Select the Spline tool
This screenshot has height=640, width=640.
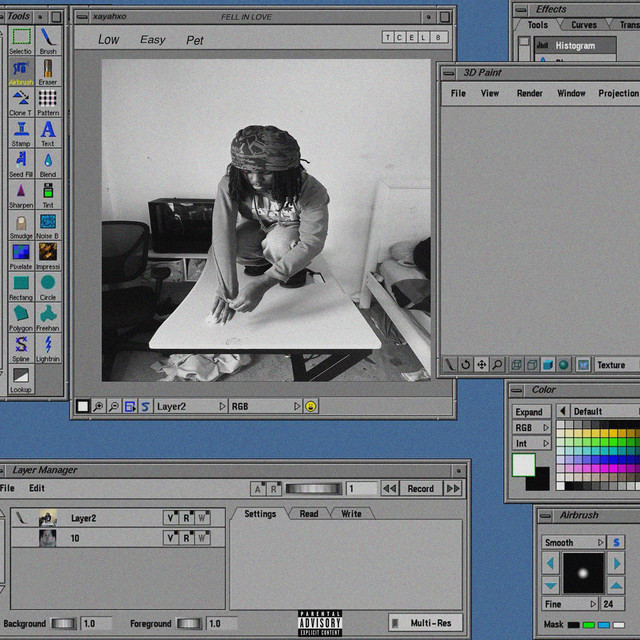(x=21, y=349)
